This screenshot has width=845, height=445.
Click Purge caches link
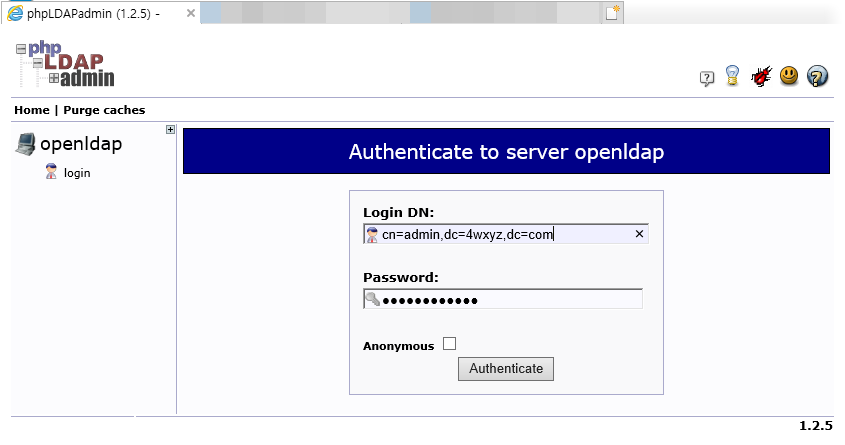[x=104, y=110]
